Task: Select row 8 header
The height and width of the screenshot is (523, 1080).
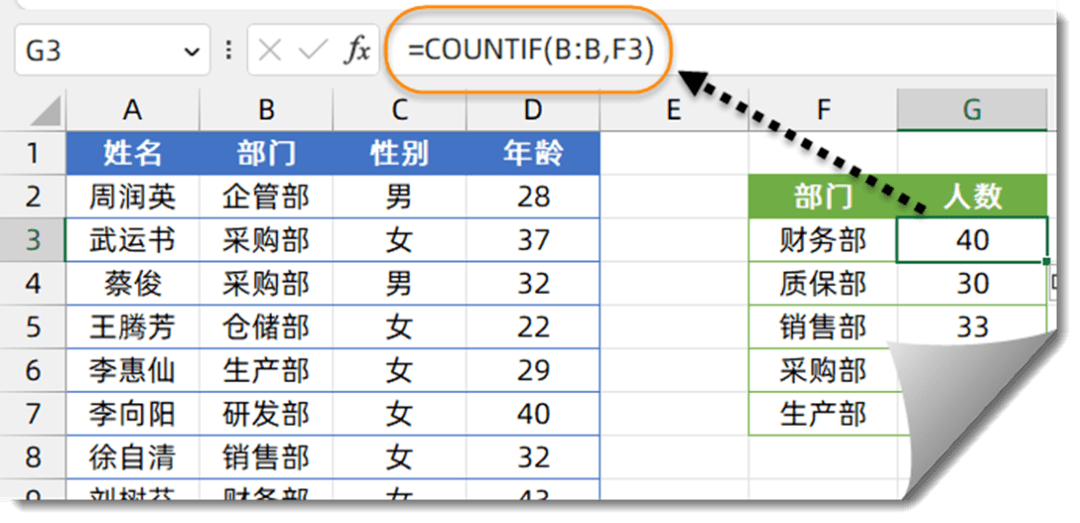Action: click(33, 457)
